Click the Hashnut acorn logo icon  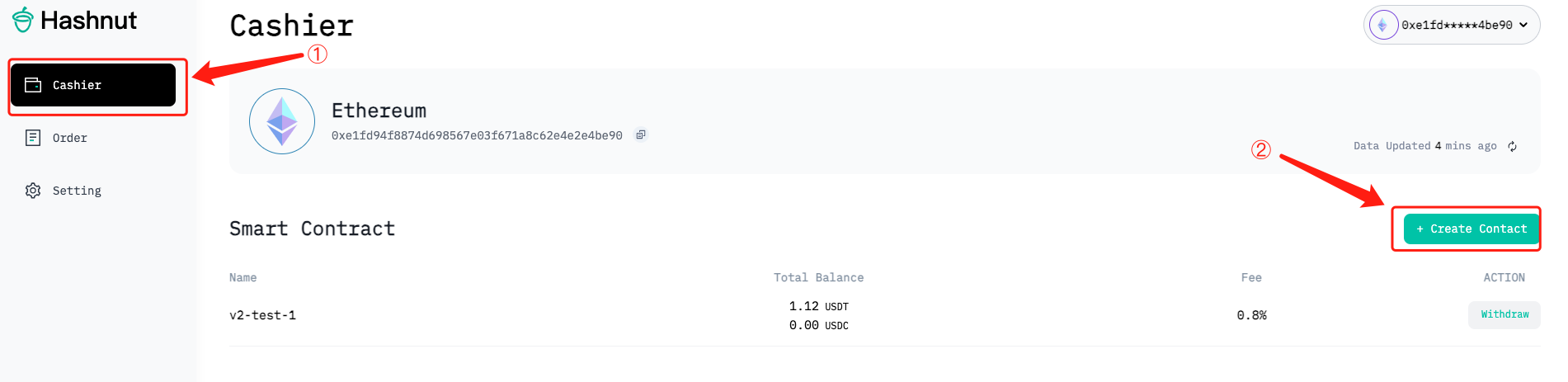coord(23,20)
